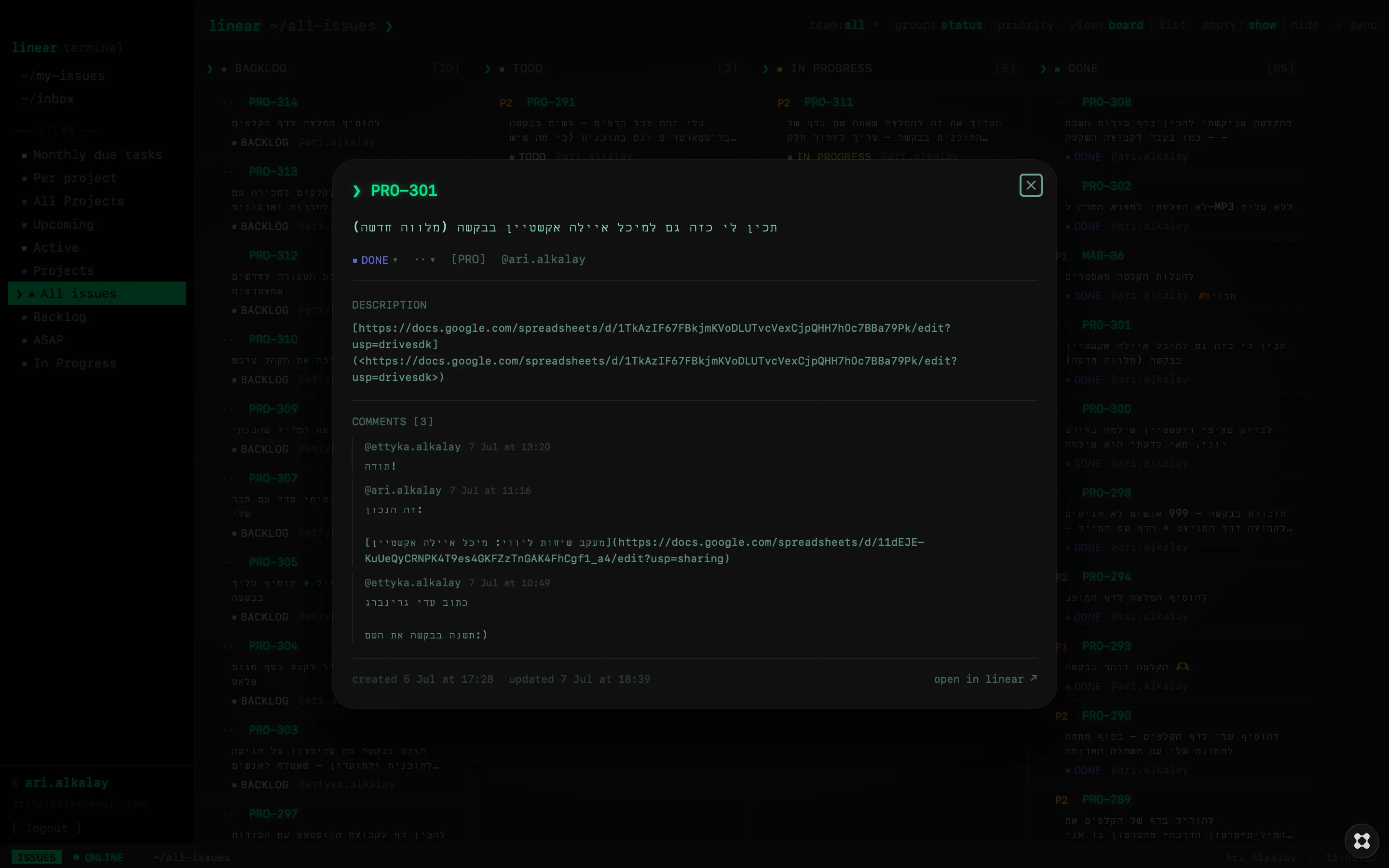Open ASAP view in sidebar
The image size is (1389, 868).
96,340
